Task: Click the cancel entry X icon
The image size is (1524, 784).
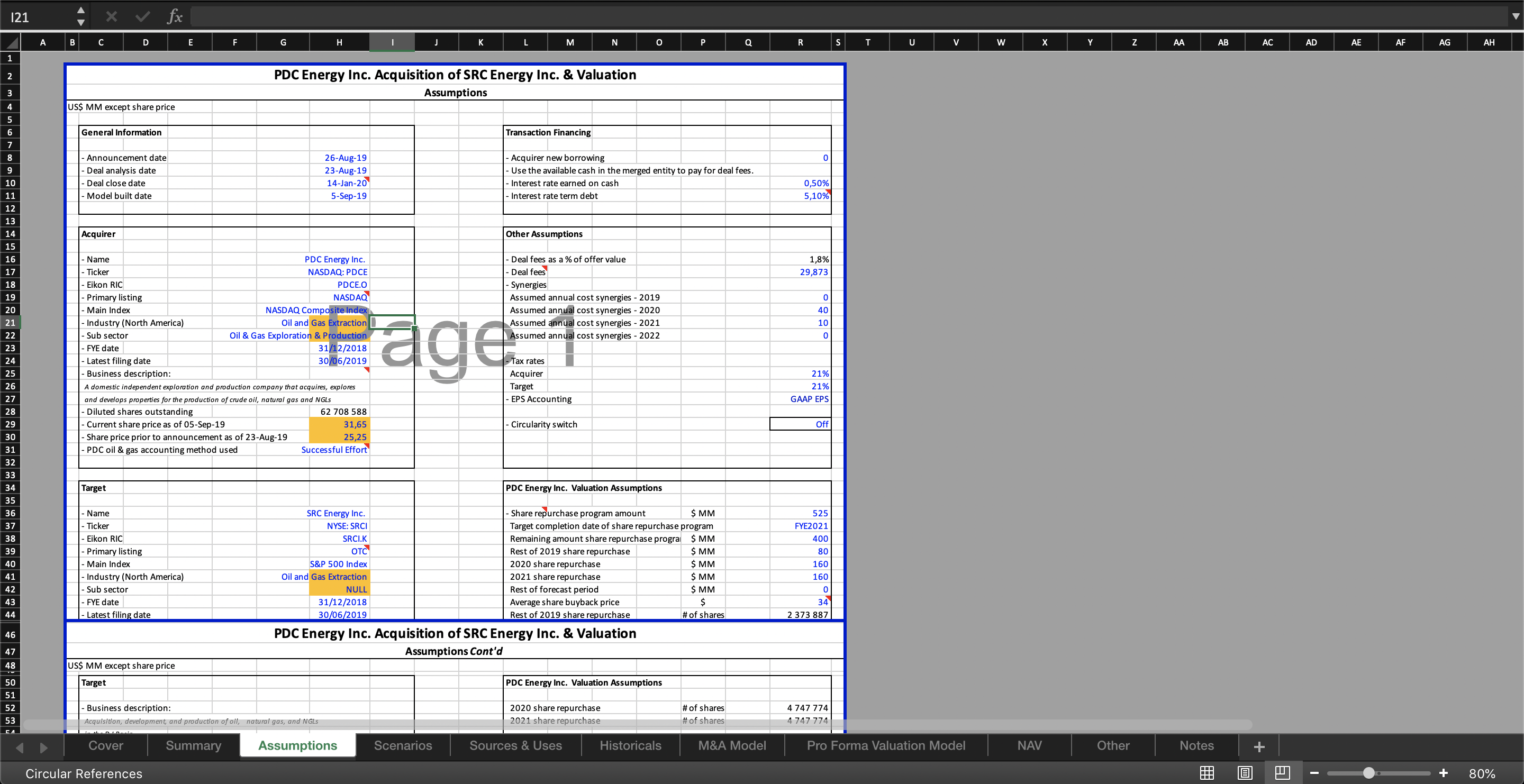Action: click(111, 16)
